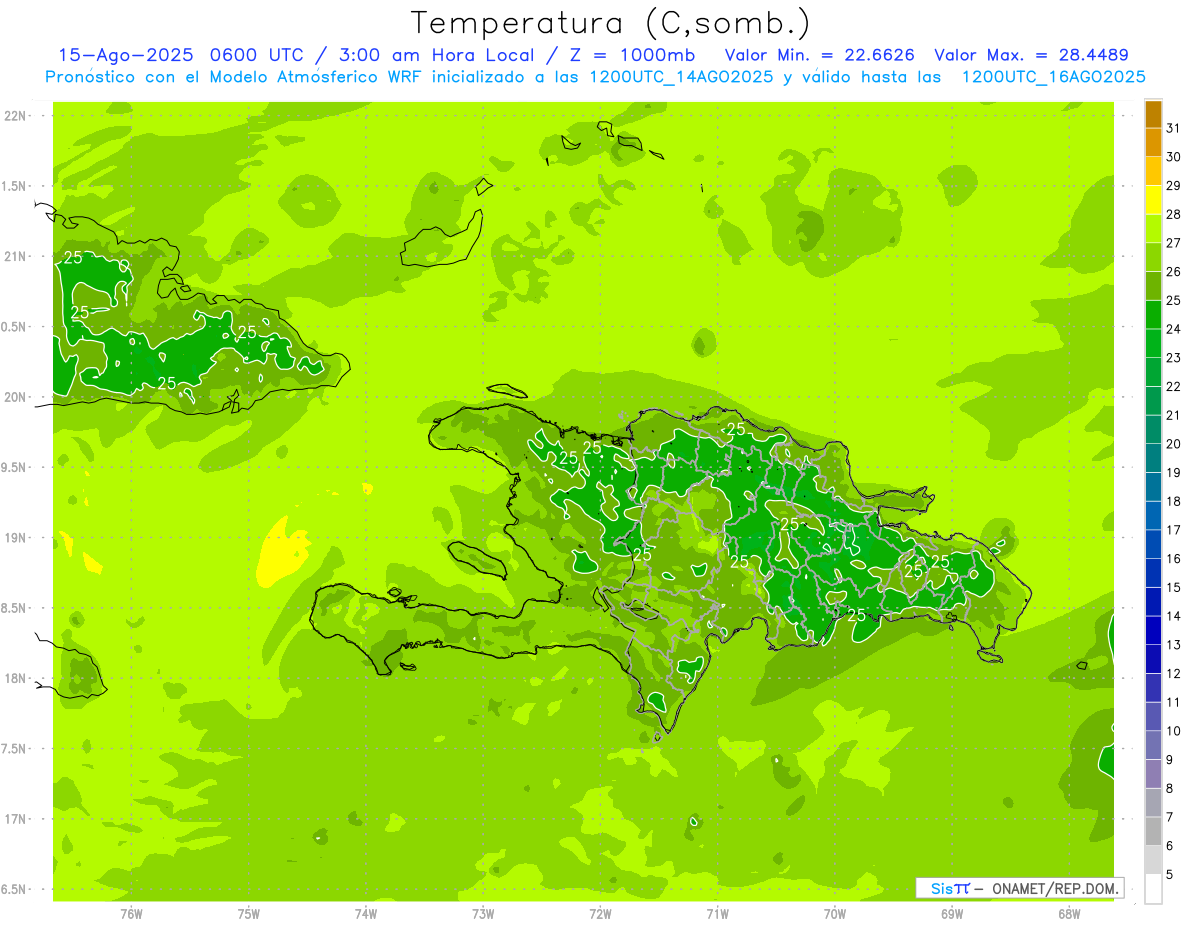1200x927 pixels.
Task: Click the legend value "5"
Action: click(x=1170, y=875)
